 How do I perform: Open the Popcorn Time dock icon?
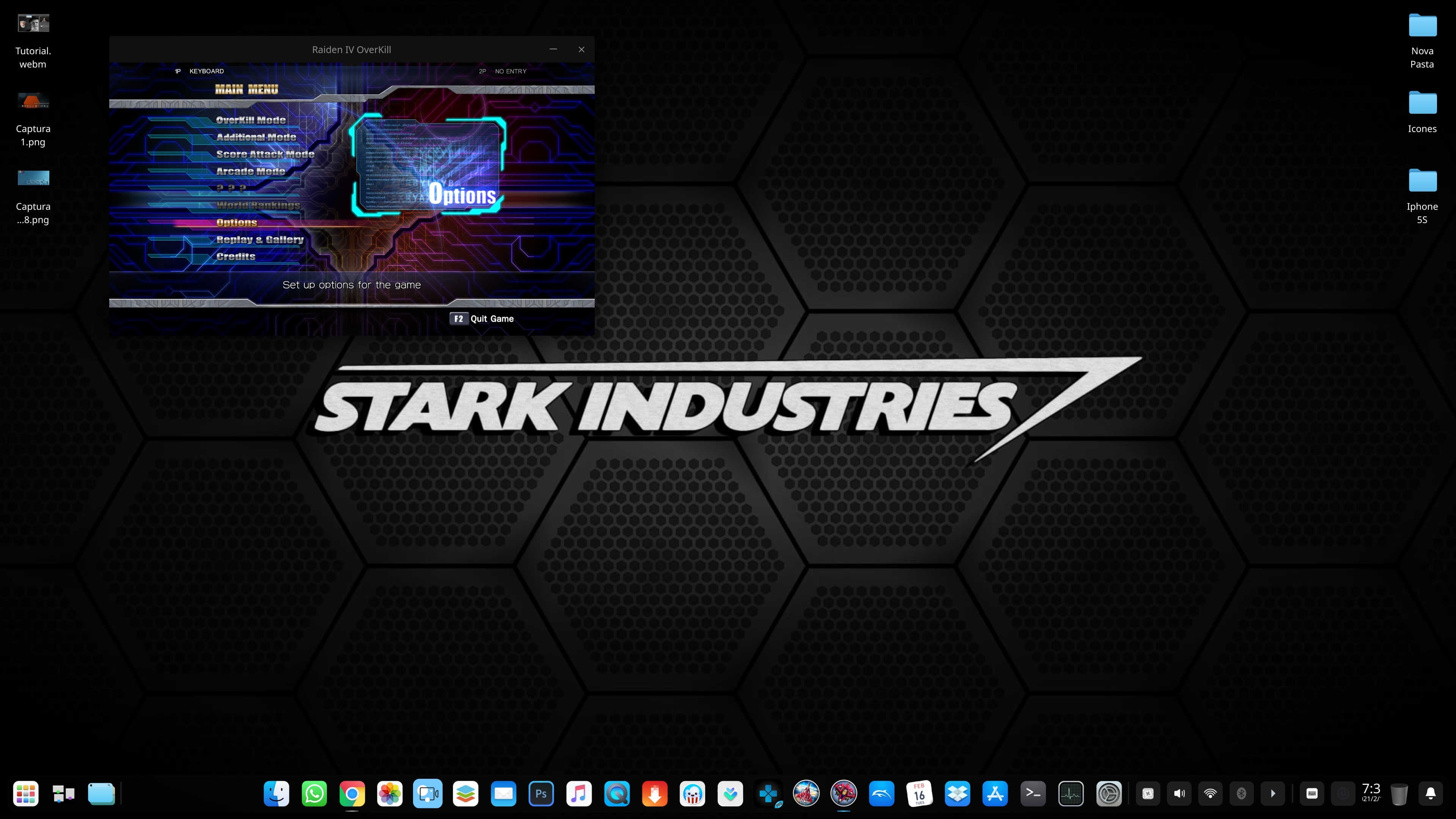click(x=693, y=793)
